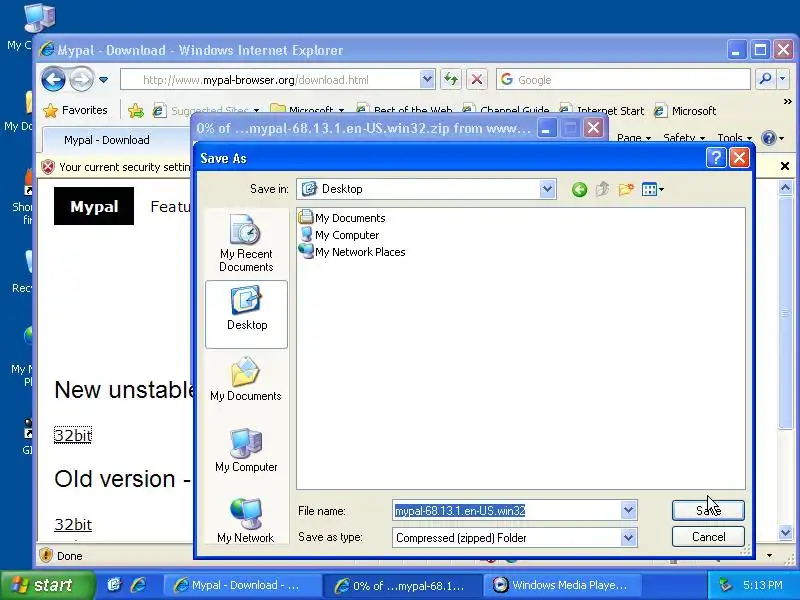Click the Cancel button in Save As
Image resolution: width=800 pixels, height=600 pixels.
[708, 537]
